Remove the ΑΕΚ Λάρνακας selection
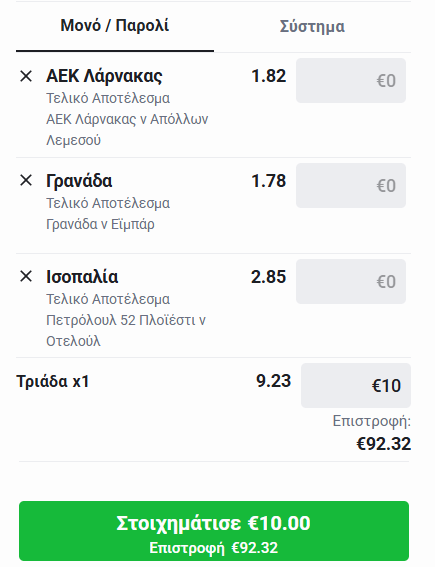 26,76
